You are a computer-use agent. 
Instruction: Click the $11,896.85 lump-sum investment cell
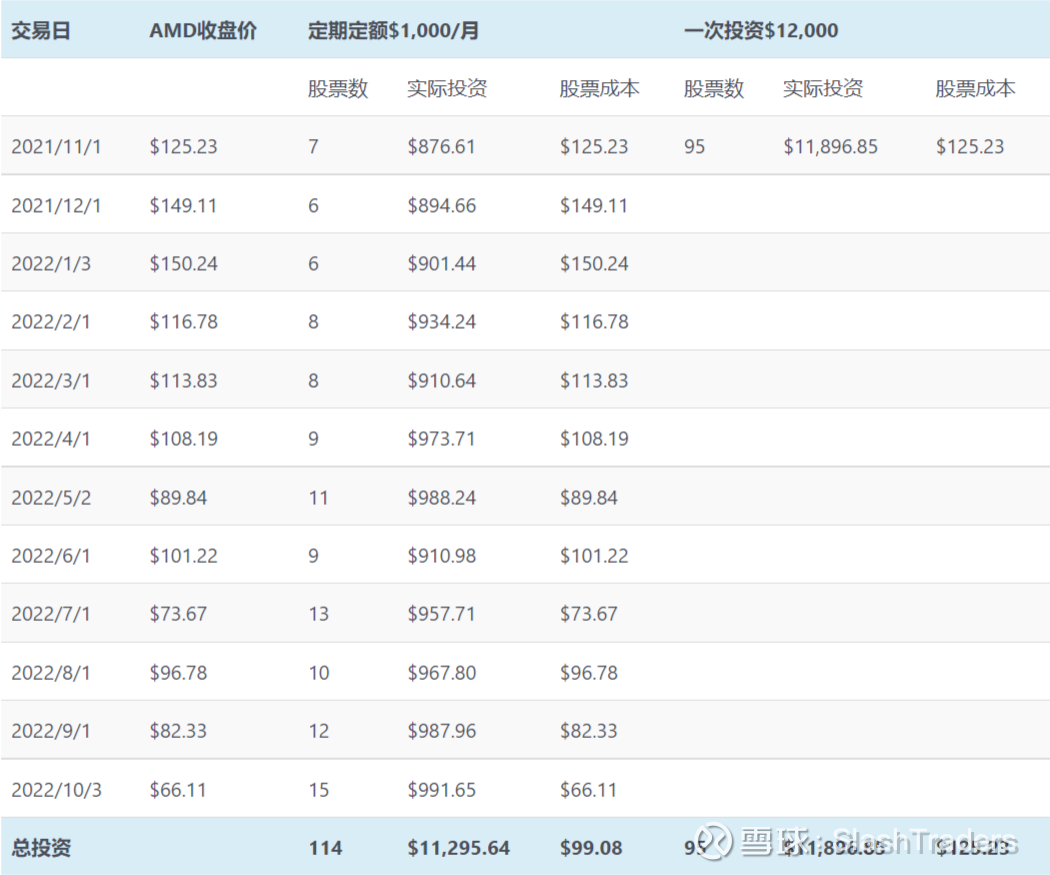pos(830,147)
